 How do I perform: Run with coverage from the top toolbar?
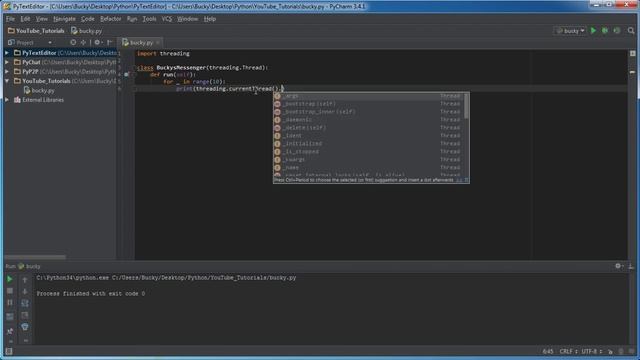[617, 31]
